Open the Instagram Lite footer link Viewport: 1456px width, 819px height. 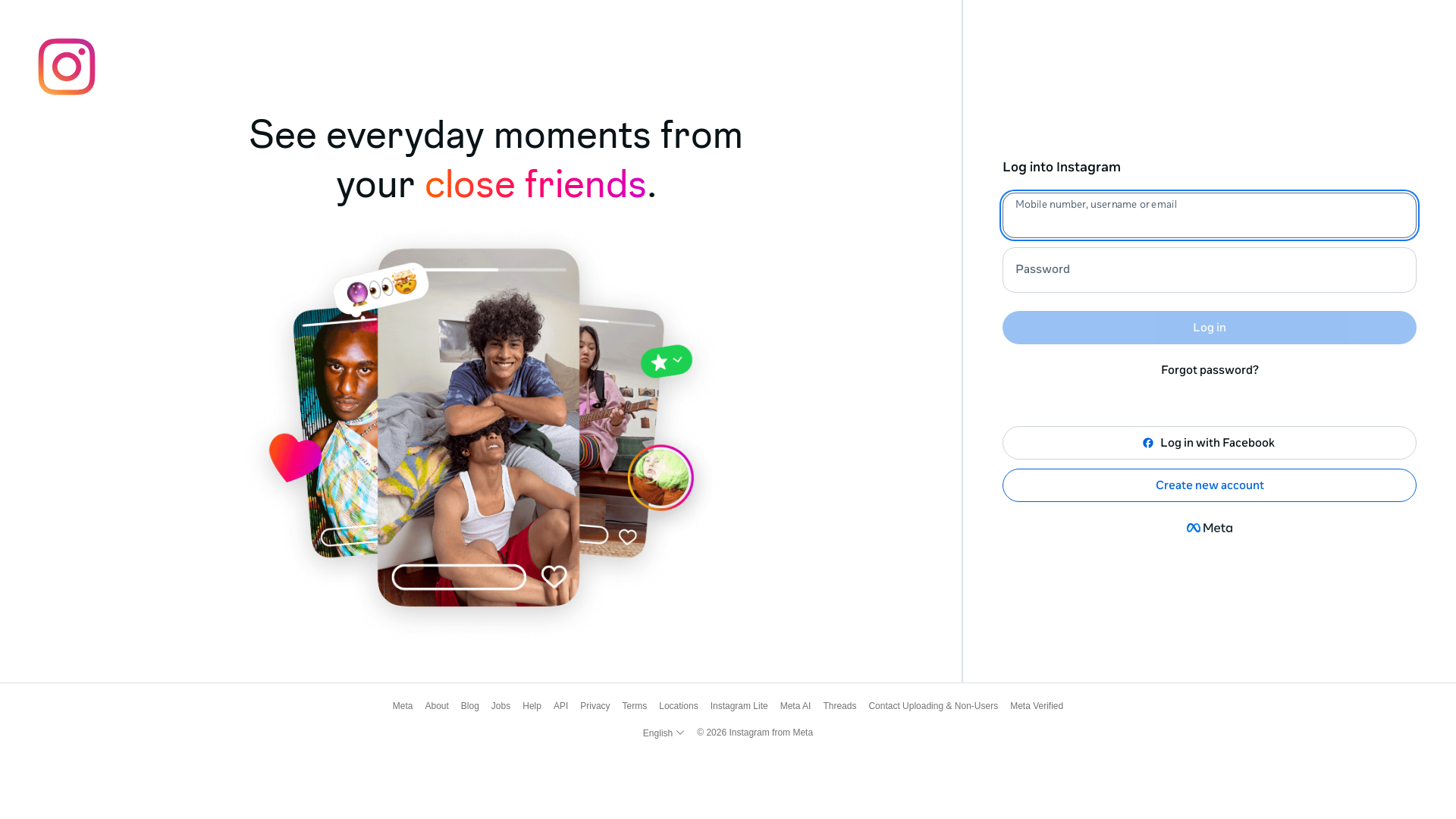pos(739,706)
